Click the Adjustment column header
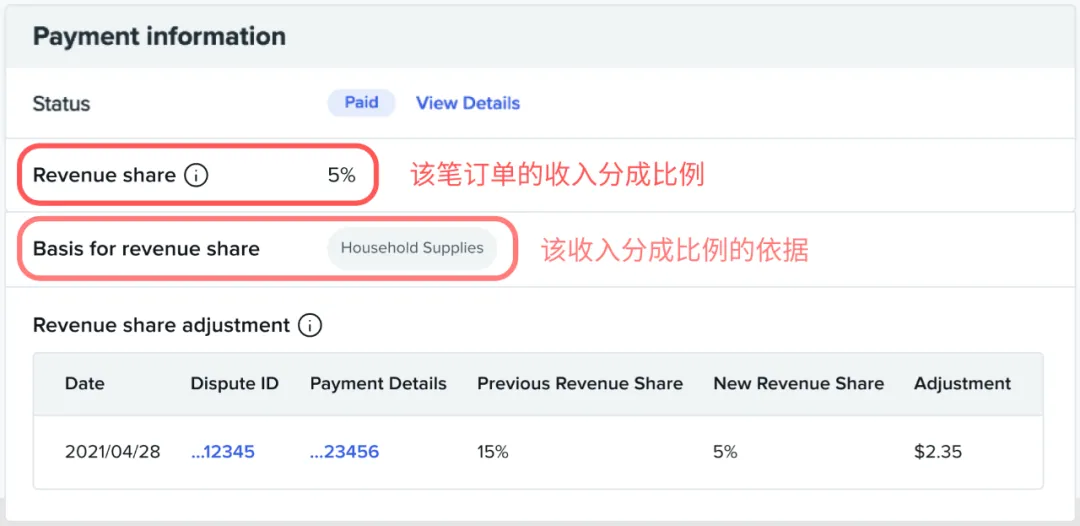 (x=962, y=383)
